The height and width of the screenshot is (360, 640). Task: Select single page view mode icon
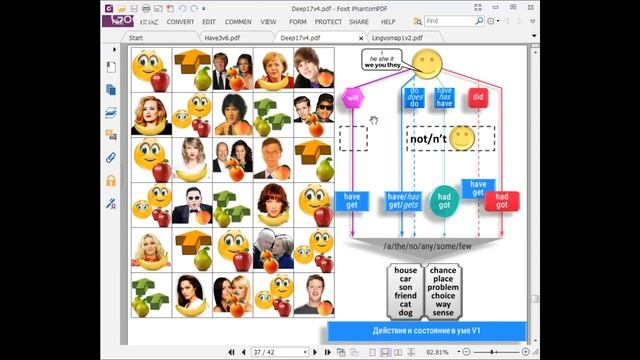[x=372, y=352]
